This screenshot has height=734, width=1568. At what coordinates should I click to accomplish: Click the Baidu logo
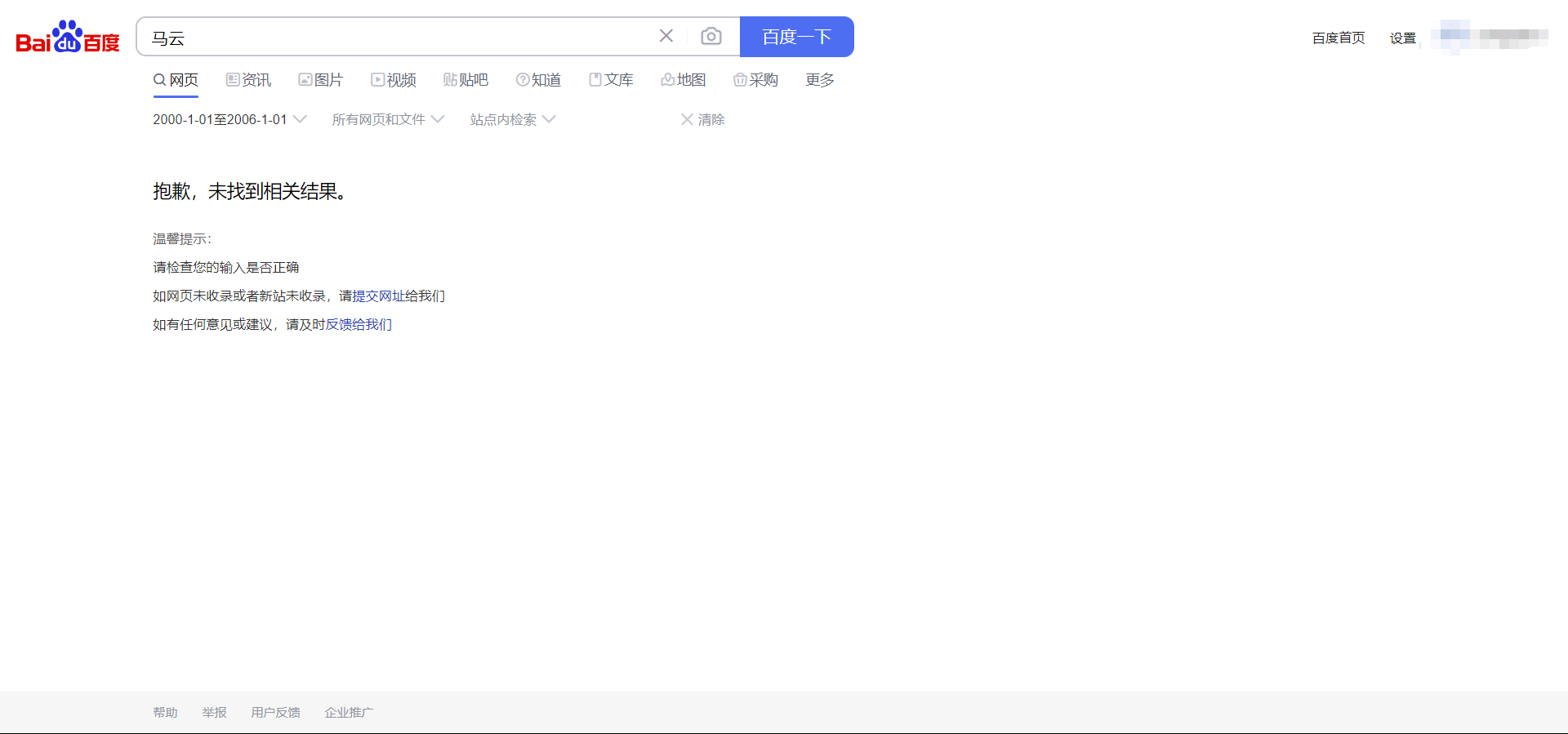tap(68, 38)
